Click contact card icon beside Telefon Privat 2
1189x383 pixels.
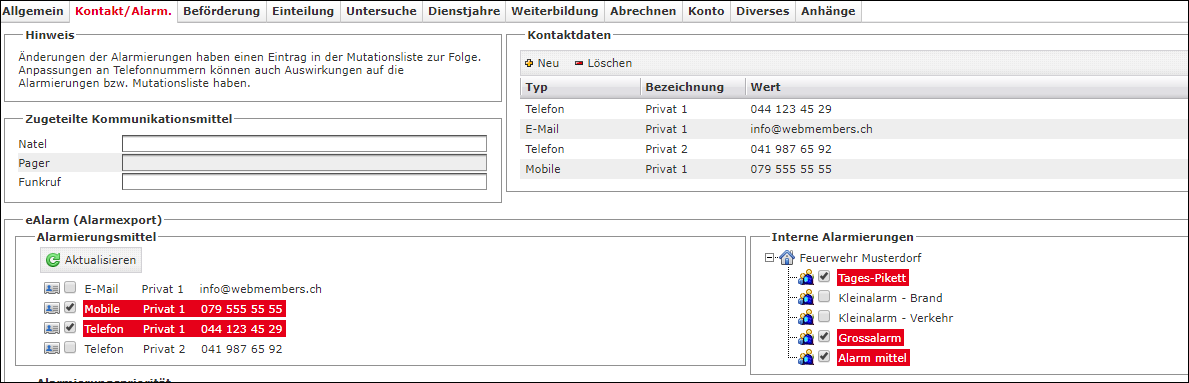coord(52,348)
